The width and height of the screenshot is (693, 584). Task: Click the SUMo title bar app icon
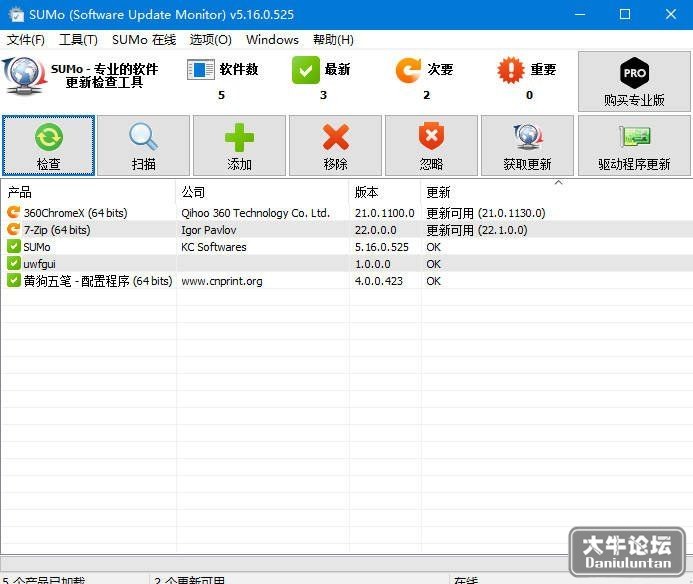(x=16, y=15)
